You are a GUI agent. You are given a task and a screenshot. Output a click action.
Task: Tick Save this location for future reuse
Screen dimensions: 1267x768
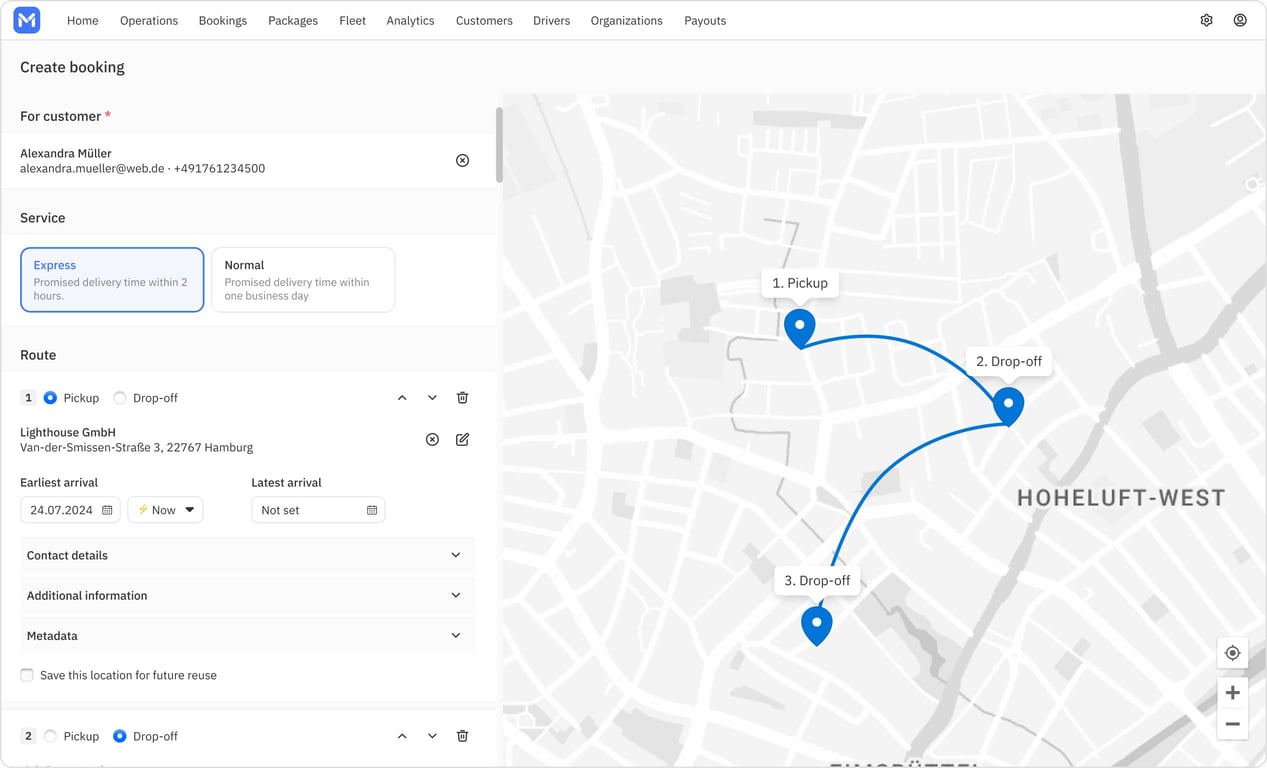[27, 675]
